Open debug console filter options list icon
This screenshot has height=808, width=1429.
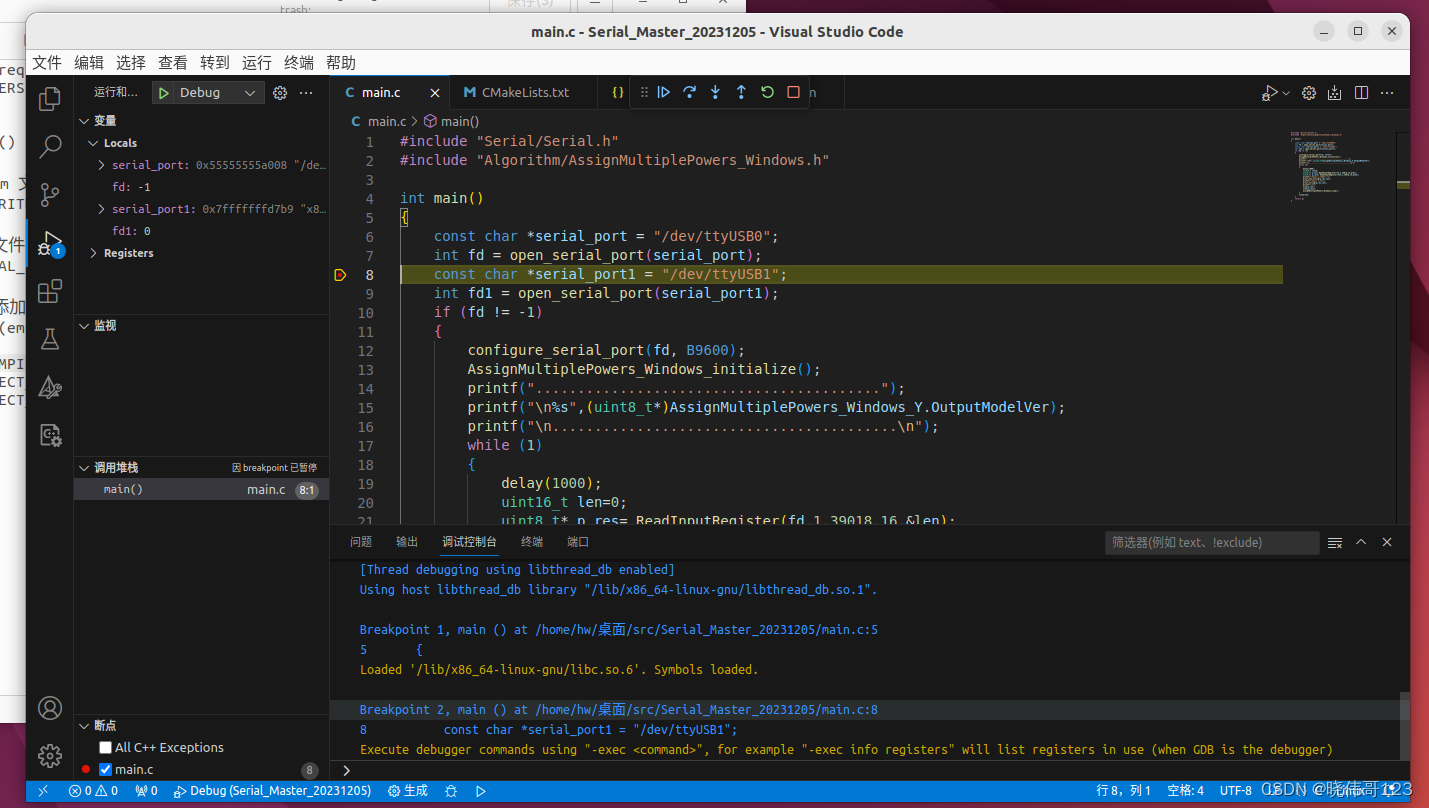1335,542
